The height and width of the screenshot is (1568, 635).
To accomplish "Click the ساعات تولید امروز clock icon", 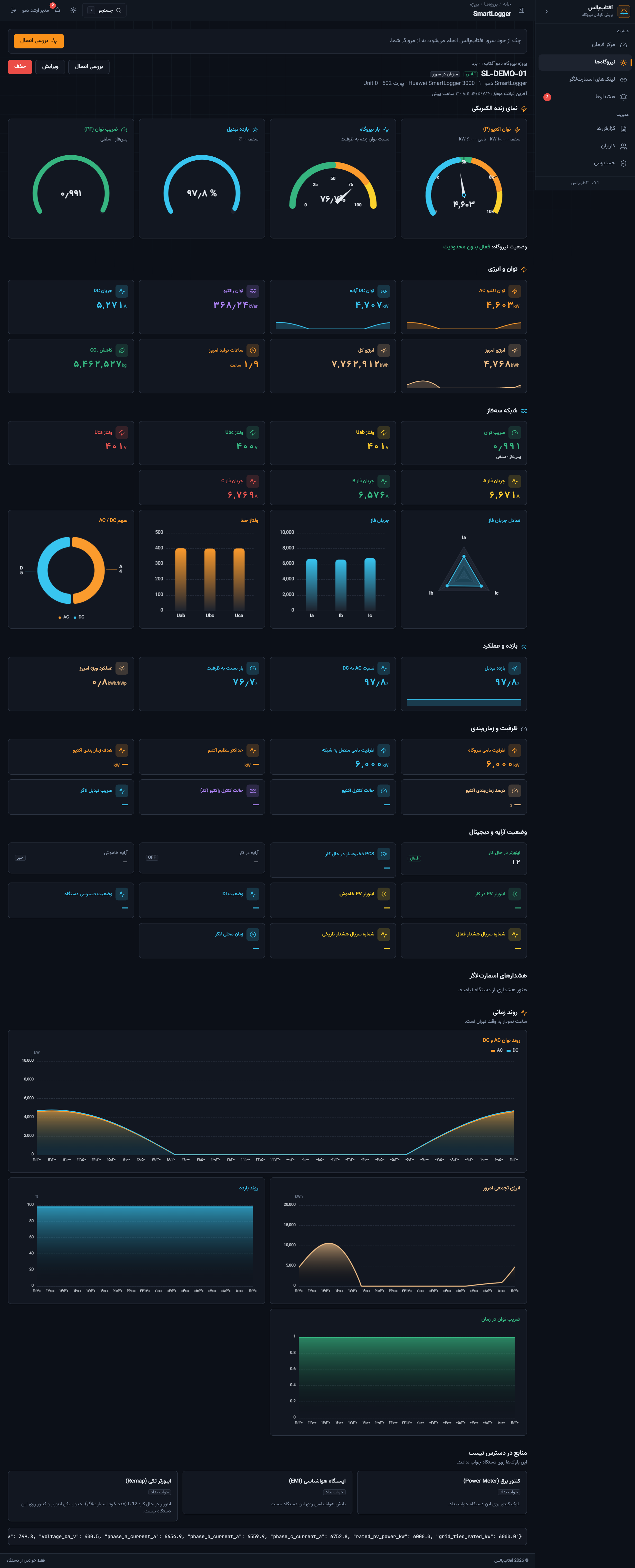I will (253, 350).
